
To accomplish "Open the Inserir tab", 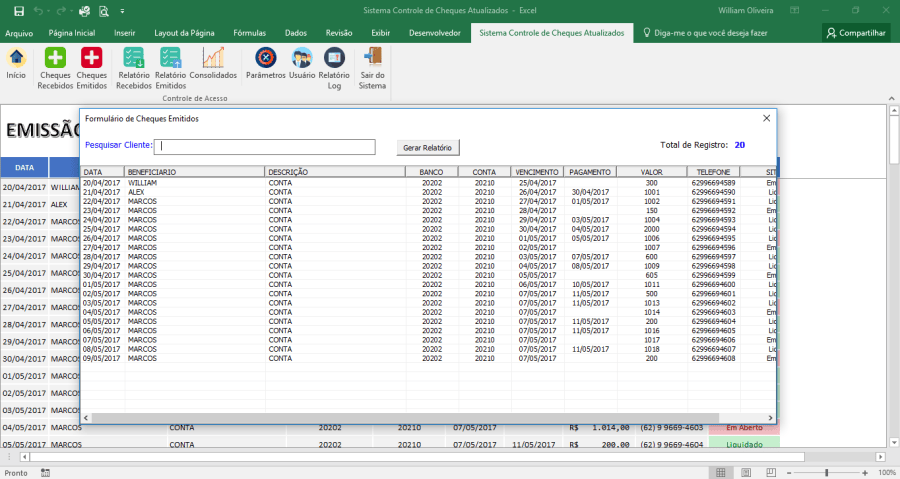I will (125, 33).
